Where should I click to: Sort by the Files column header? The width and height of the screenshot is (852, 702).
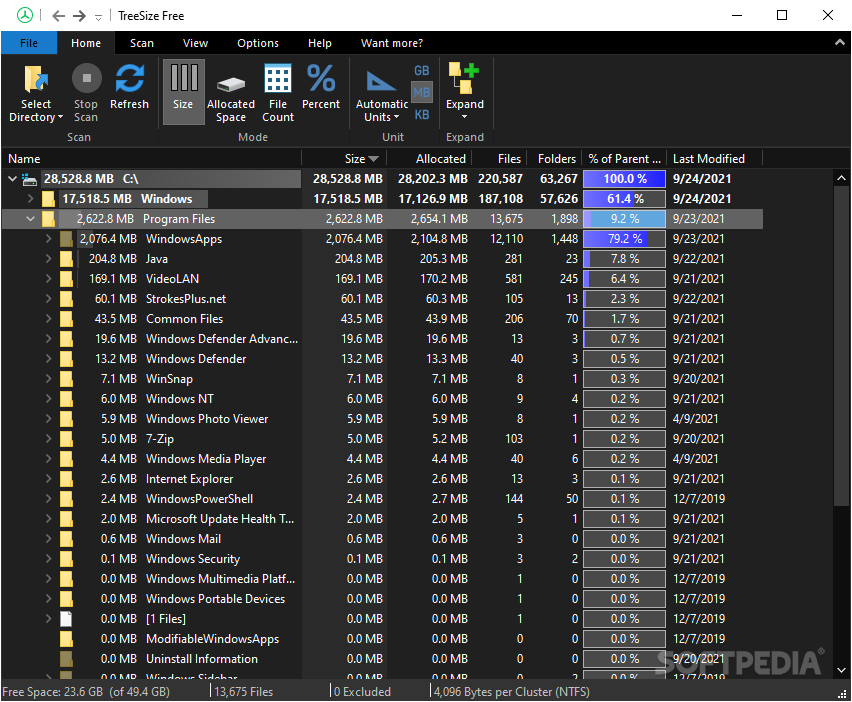498,159
